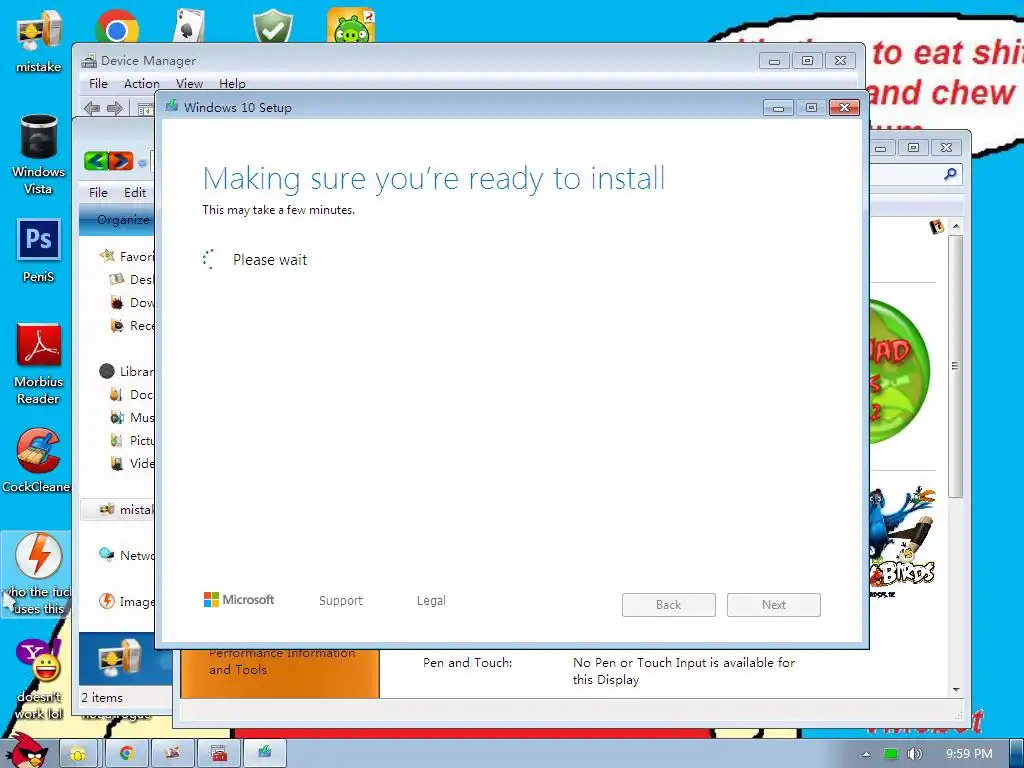
Task: Click Explorer orange forward arrow button
Action: click(120, 161)
